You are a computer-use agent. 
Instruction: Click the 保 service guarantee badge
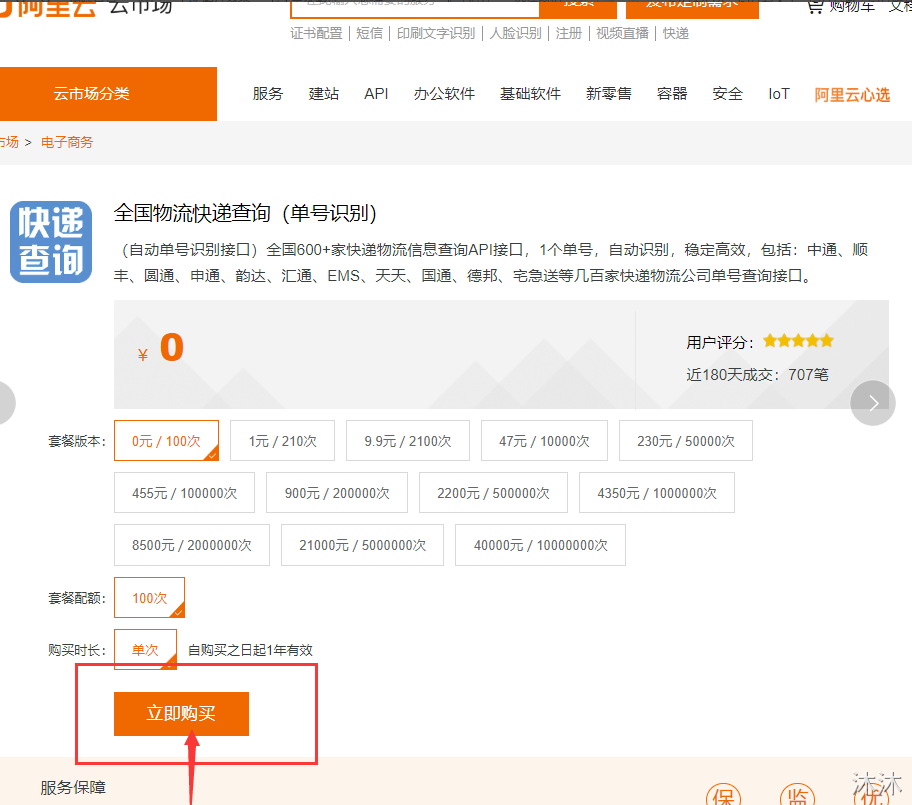[723, 795]
